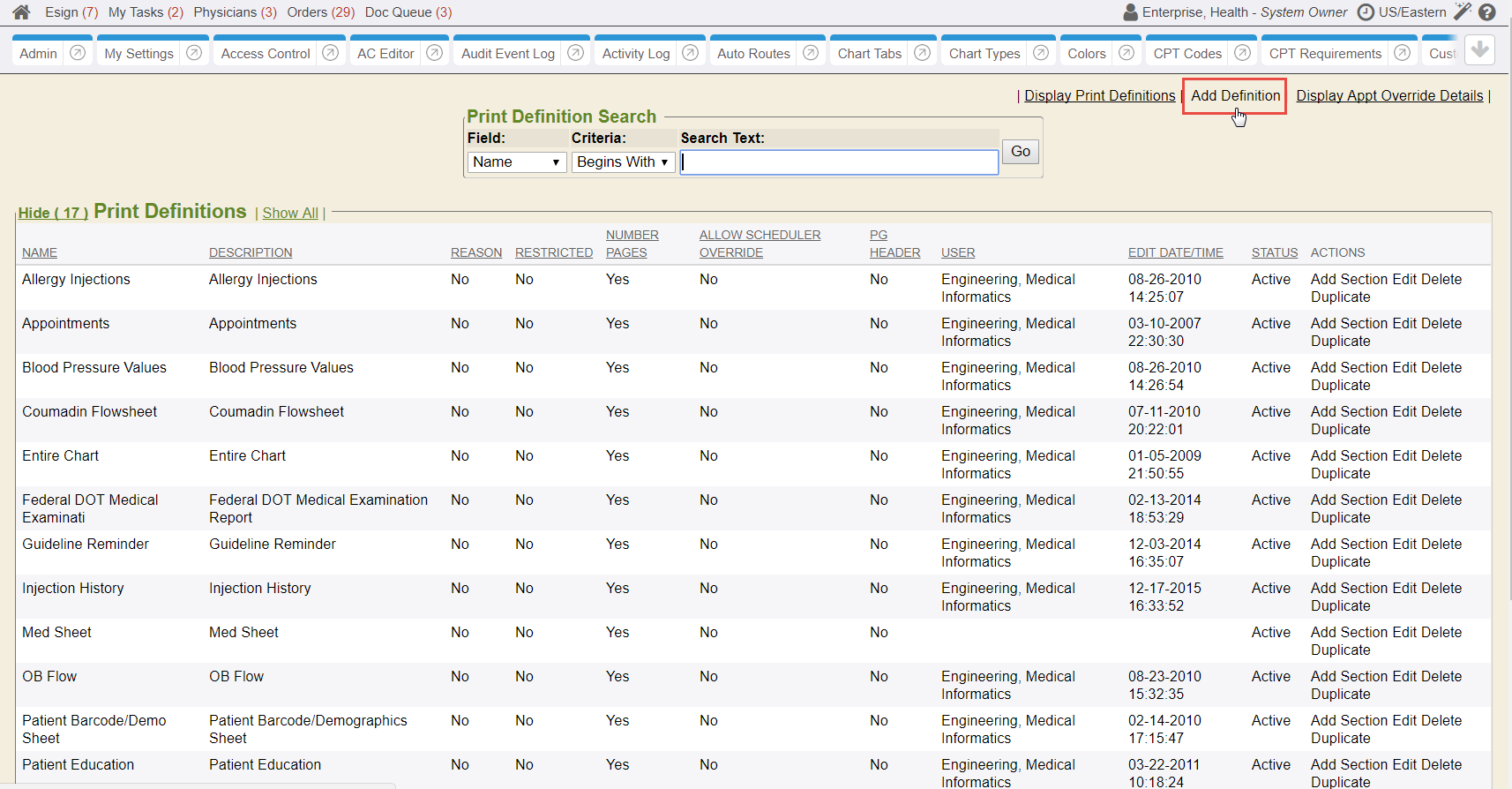Open the pop-out icon for CPT Codes
Screen dimensions: 1512x789
[x=1242, y=53]
